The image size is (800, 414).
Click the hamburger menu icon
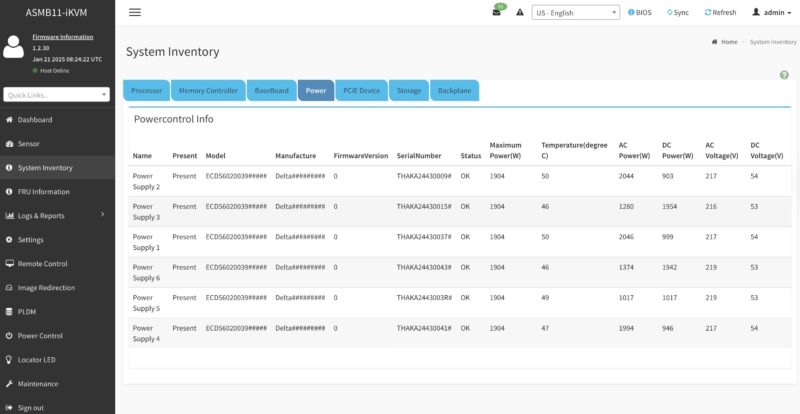(x=135, y=12)
